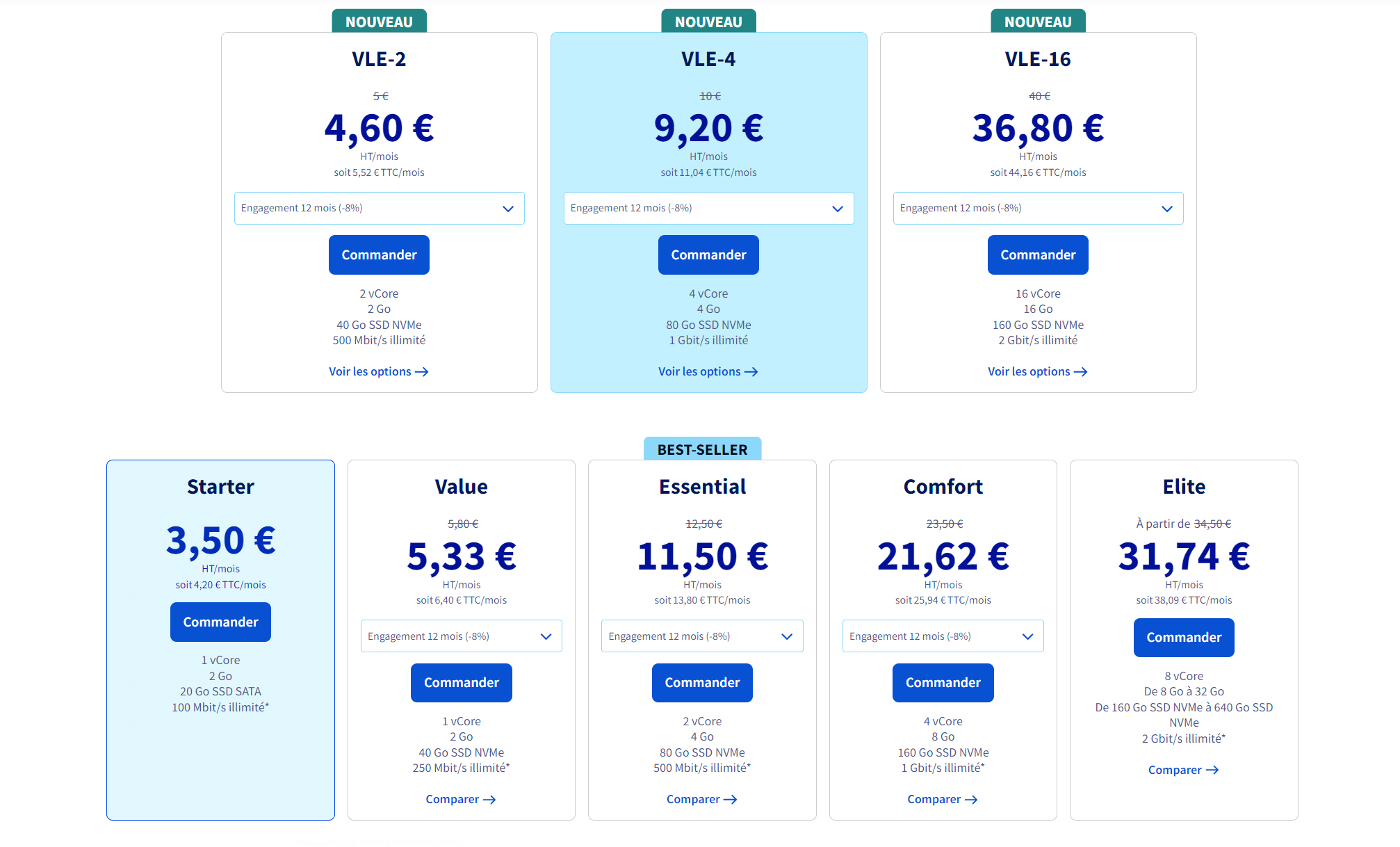1400x847 pixels.
Task: Click Comparer link under Value
Action: pos(461,799)
